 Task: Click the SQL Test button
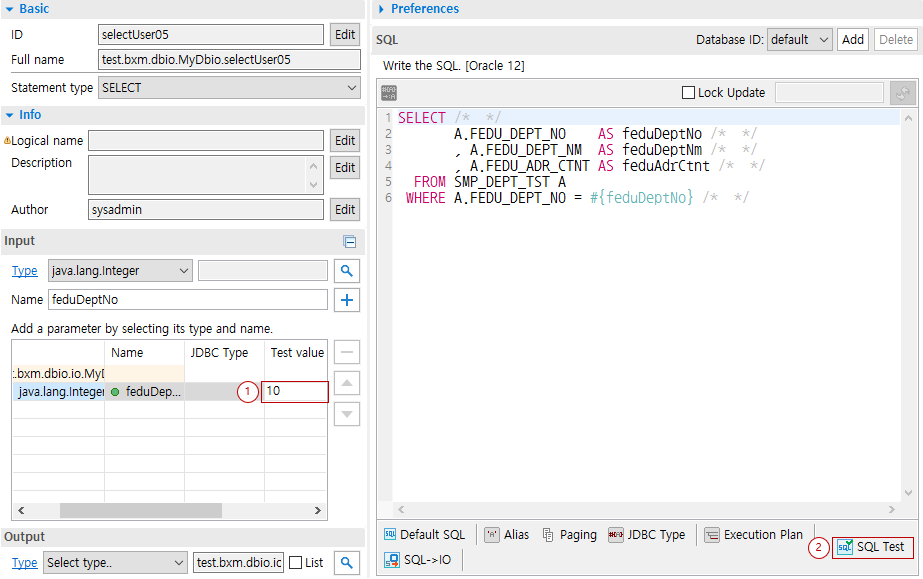pyautogui.click(x=872, y=547)
